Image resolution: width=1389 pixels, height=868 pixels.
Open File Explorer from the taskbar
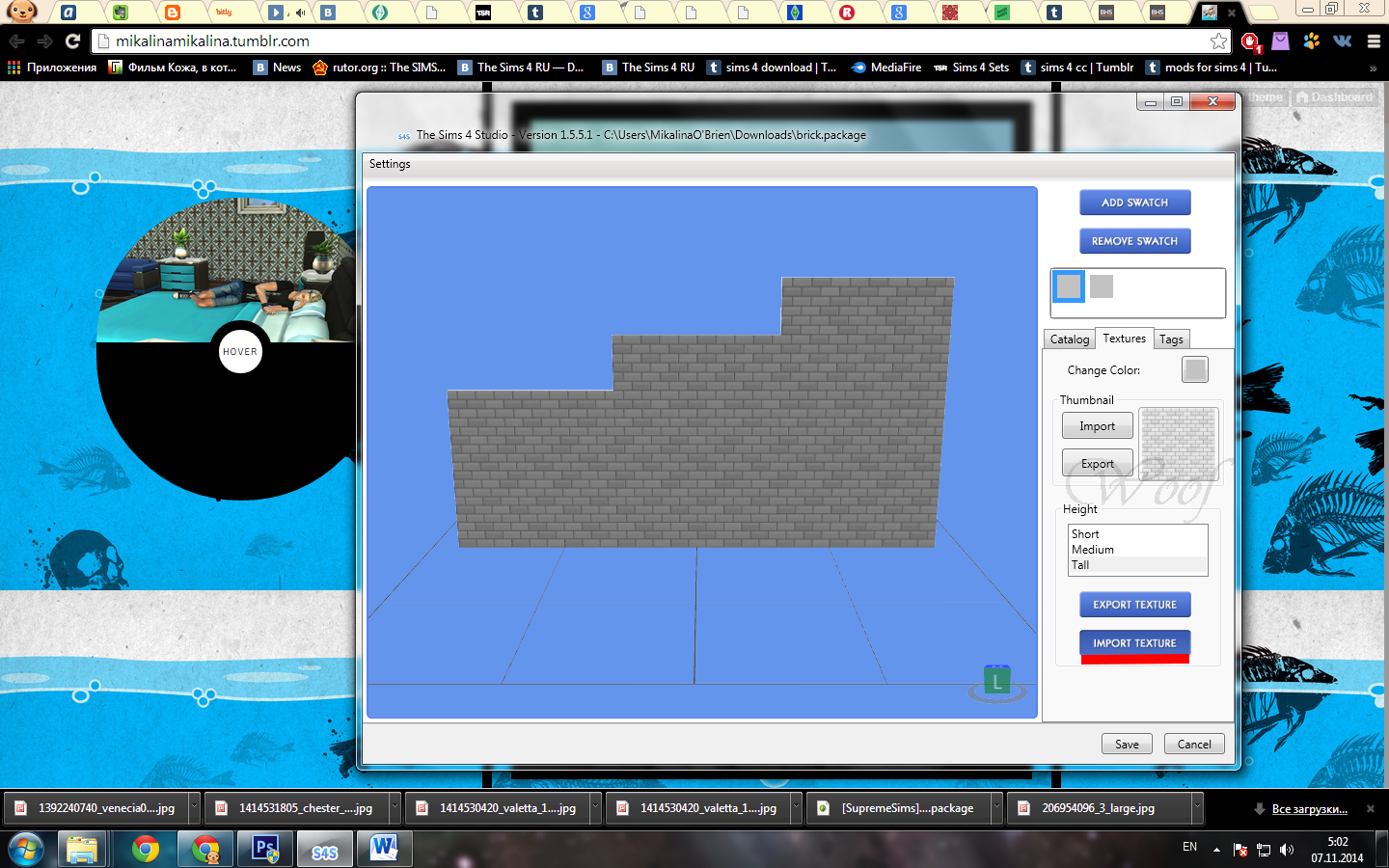click(x=82, y=849)
